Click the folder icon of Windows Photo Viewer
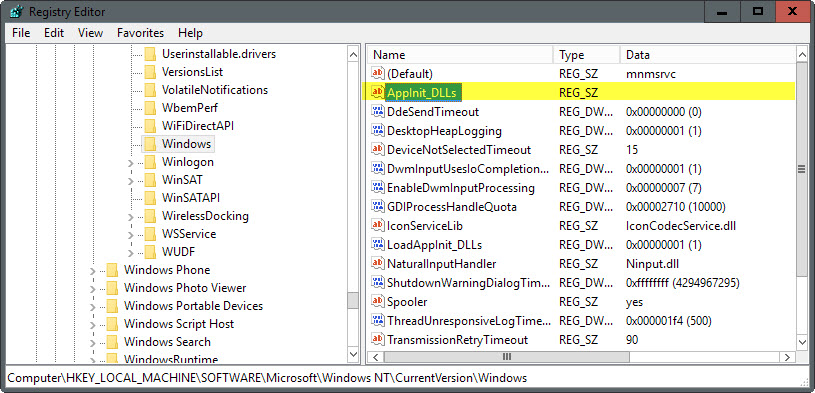 [x=112, y=287]
